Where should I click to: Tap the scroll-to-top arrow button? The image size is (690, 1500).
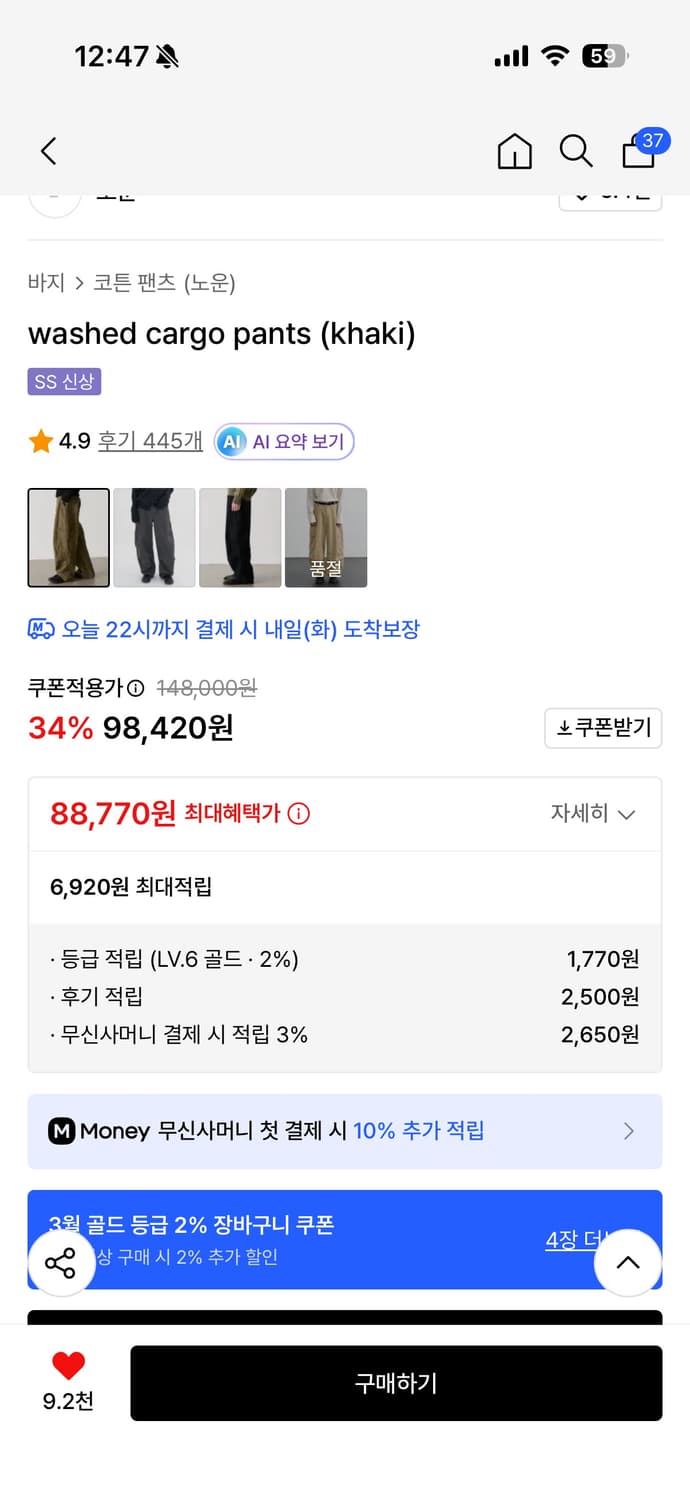628,1263
